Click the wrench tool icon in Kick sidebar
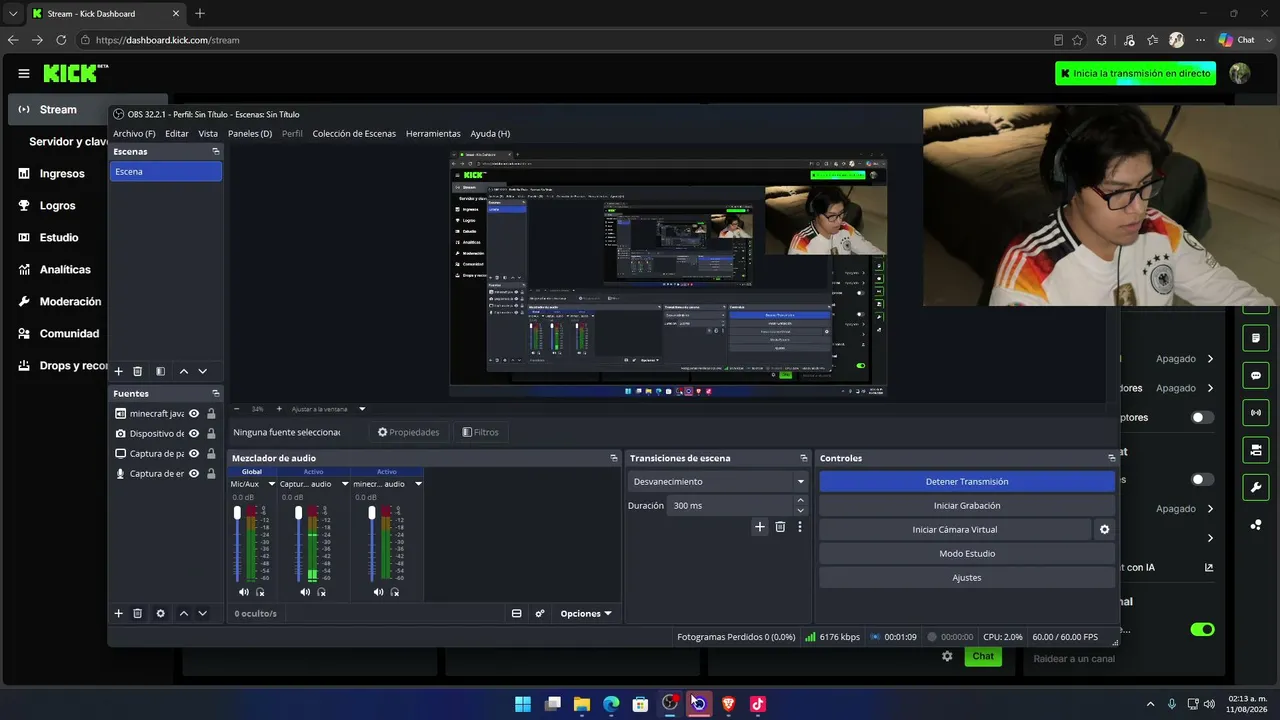Image resolution: width=1280 pixels, height=720 pixels. point(1256,487)
